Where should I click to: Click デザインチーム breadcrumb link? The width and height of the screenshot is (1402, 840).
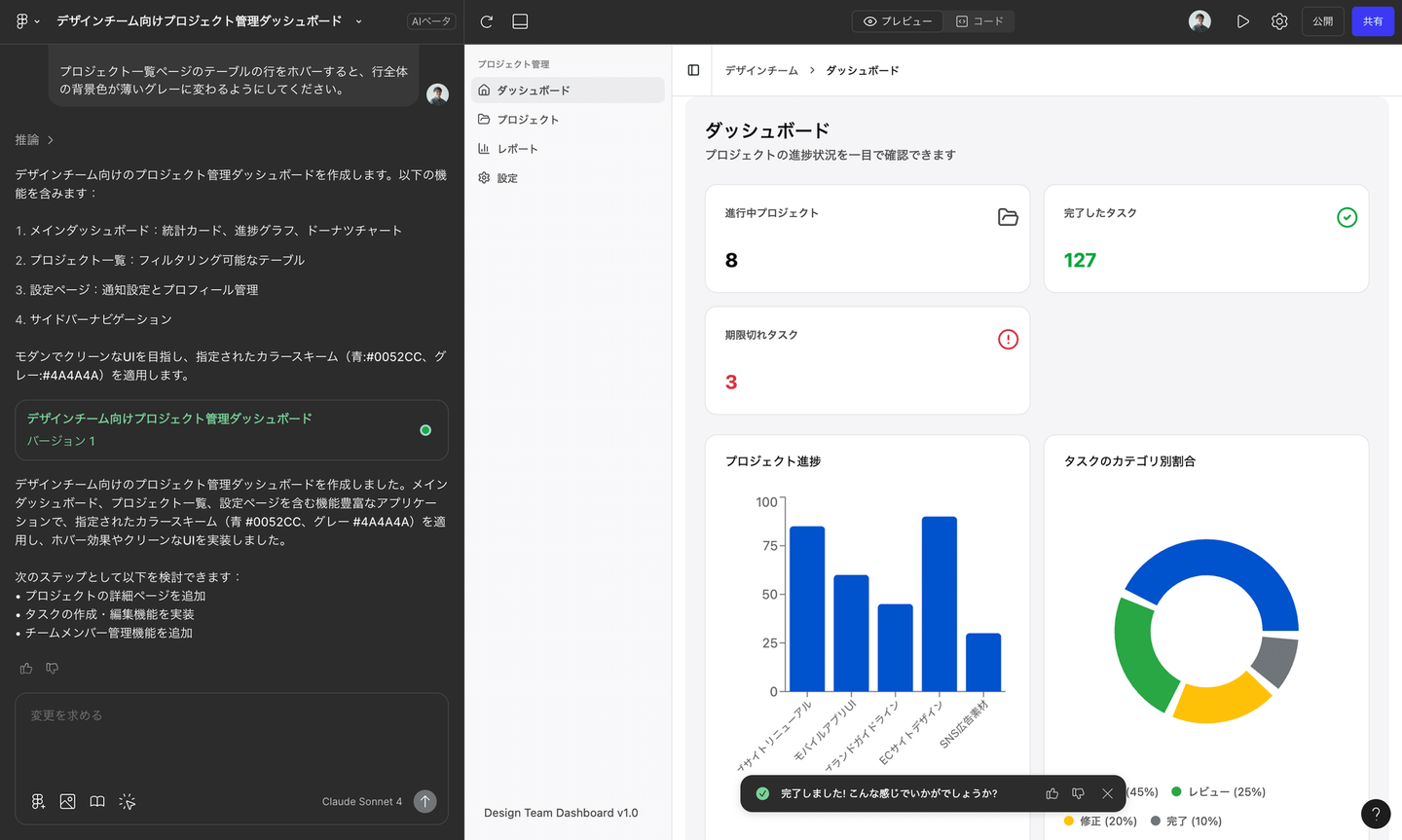tap(761, 71)
